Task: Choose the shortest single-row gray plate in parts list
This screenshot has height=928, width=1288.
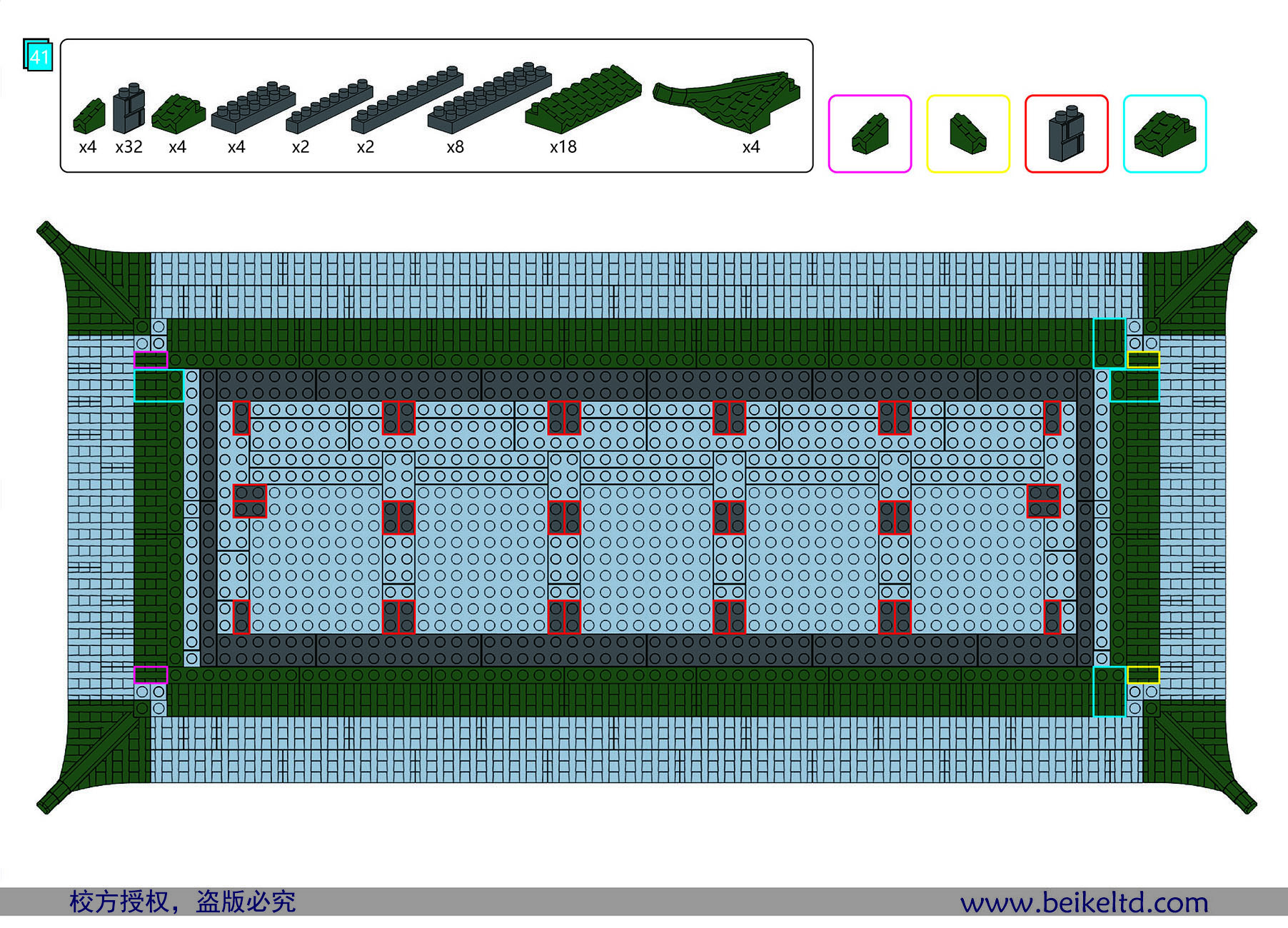Action: pos(329,106)
